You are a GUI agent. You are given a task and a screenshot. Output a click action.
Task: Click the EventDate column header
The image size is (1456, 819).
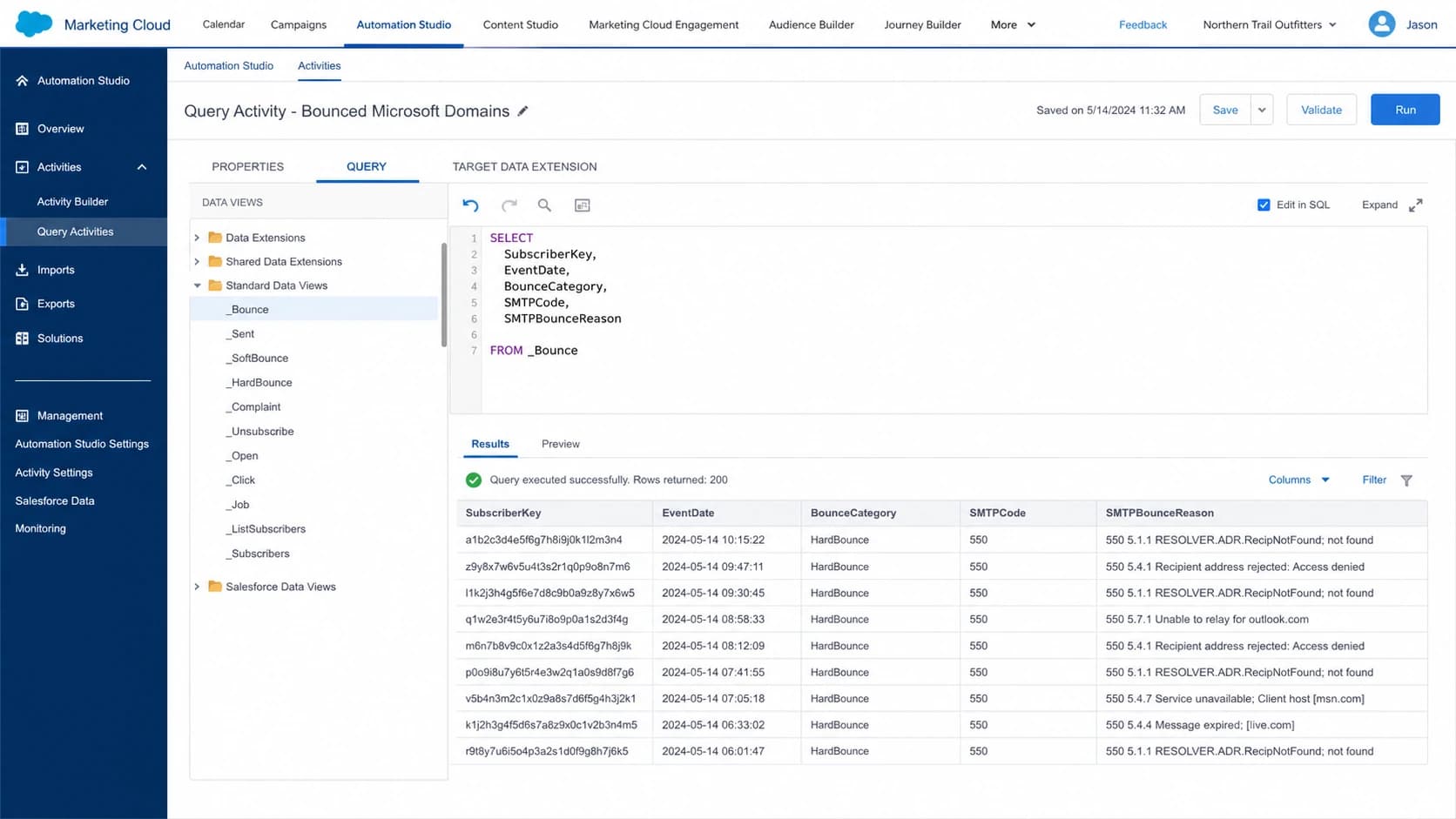[x=688, y=513]
